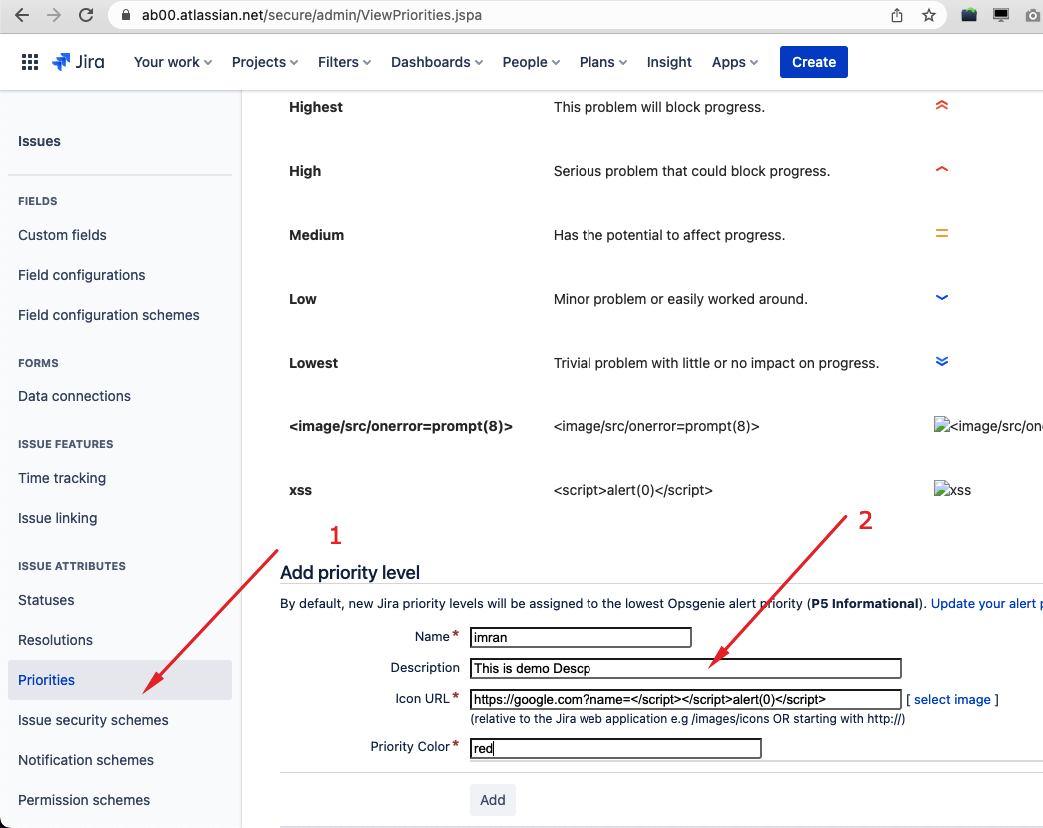Open the Projects dropdown menu
This screenshot has height=828, width=1043.
point(265,62)
